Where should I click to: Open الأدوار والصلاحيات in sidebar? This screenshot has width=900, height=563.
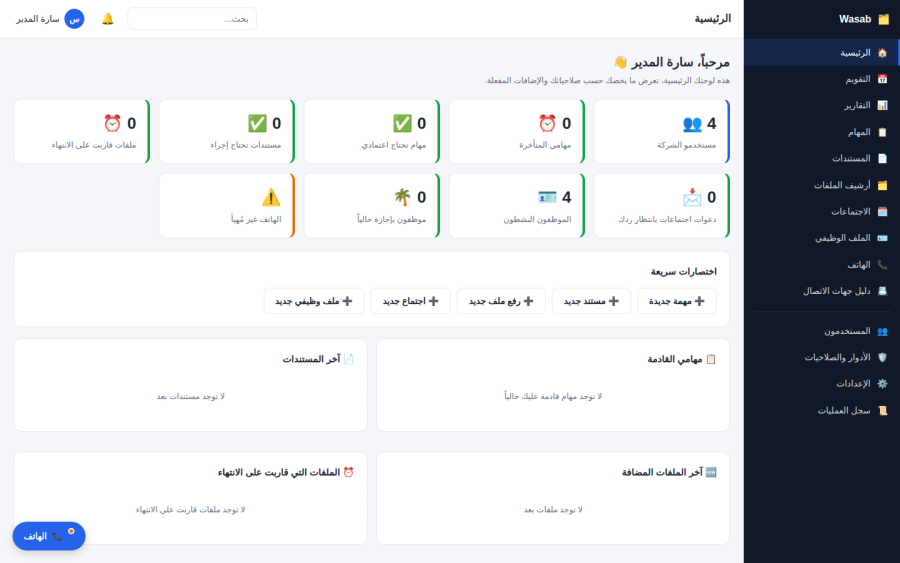(x=822, y=358)
